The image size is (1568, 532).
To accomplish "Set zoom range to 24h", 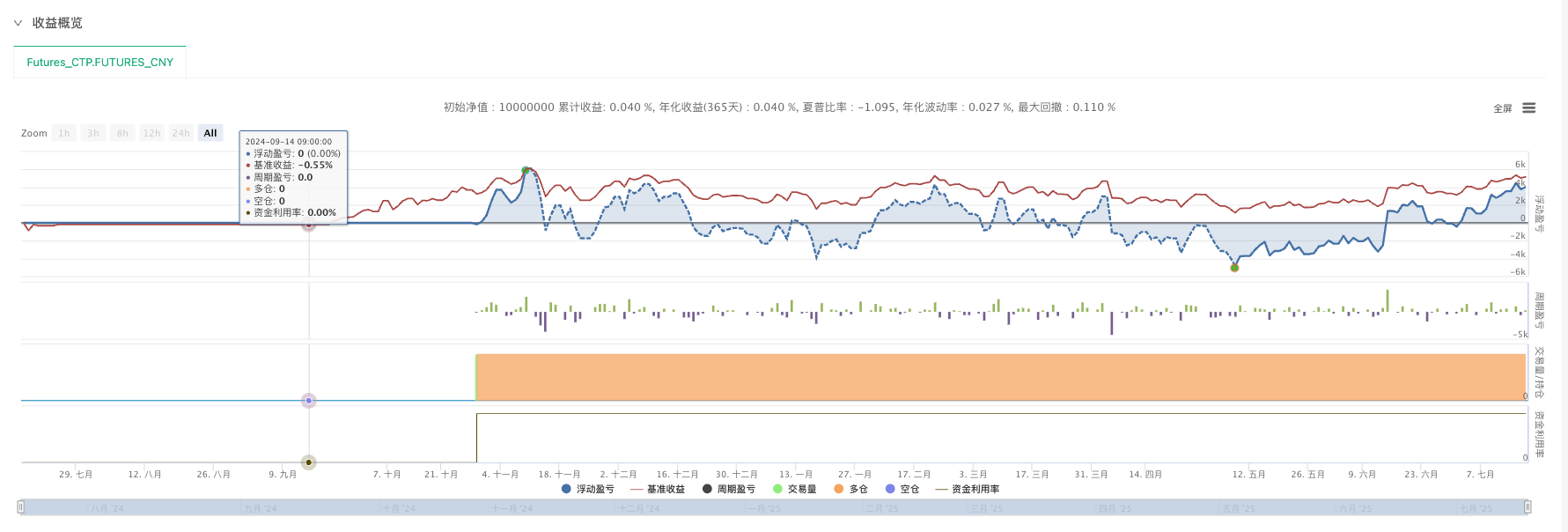I will point(181,133).
